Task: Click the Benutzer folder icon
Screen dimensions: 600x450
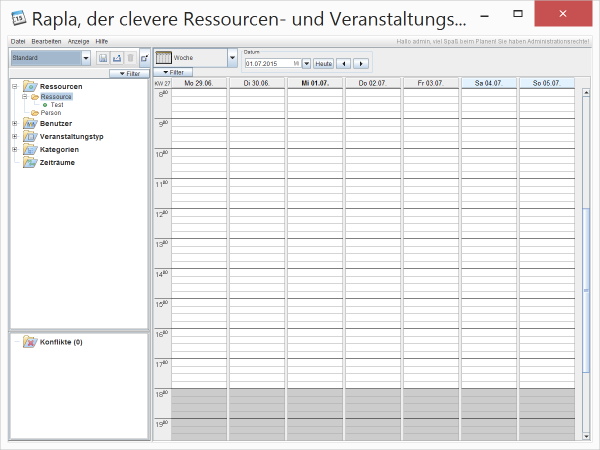Action: (30, 124)
